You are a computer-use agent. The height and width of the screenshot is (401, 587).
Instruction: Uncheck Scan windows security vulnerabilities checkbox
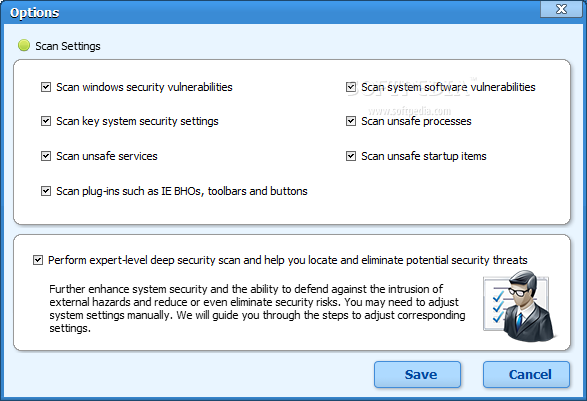(x=46, y=87)
